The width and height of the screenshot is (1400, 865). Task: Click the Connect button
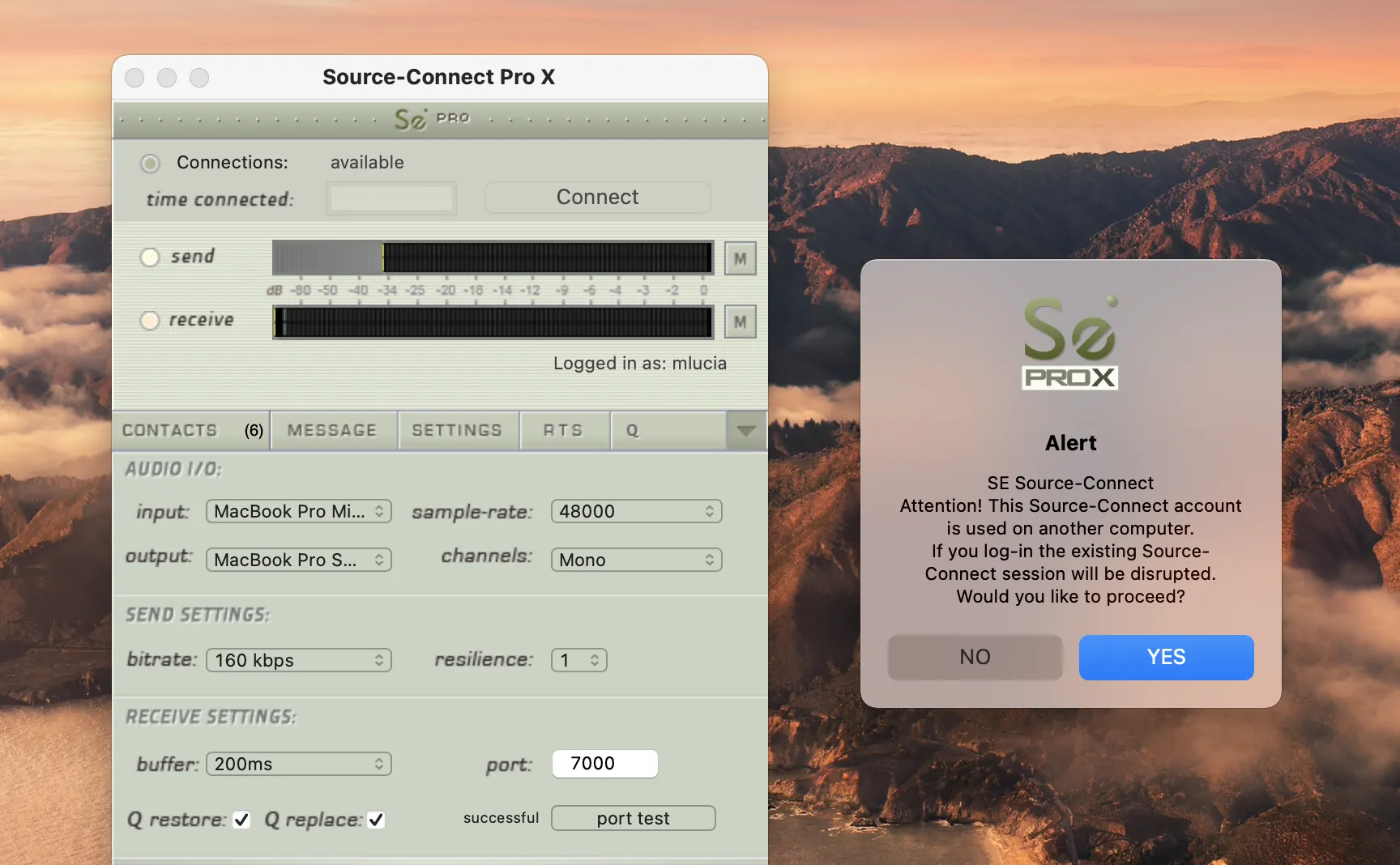coord(598,198)
